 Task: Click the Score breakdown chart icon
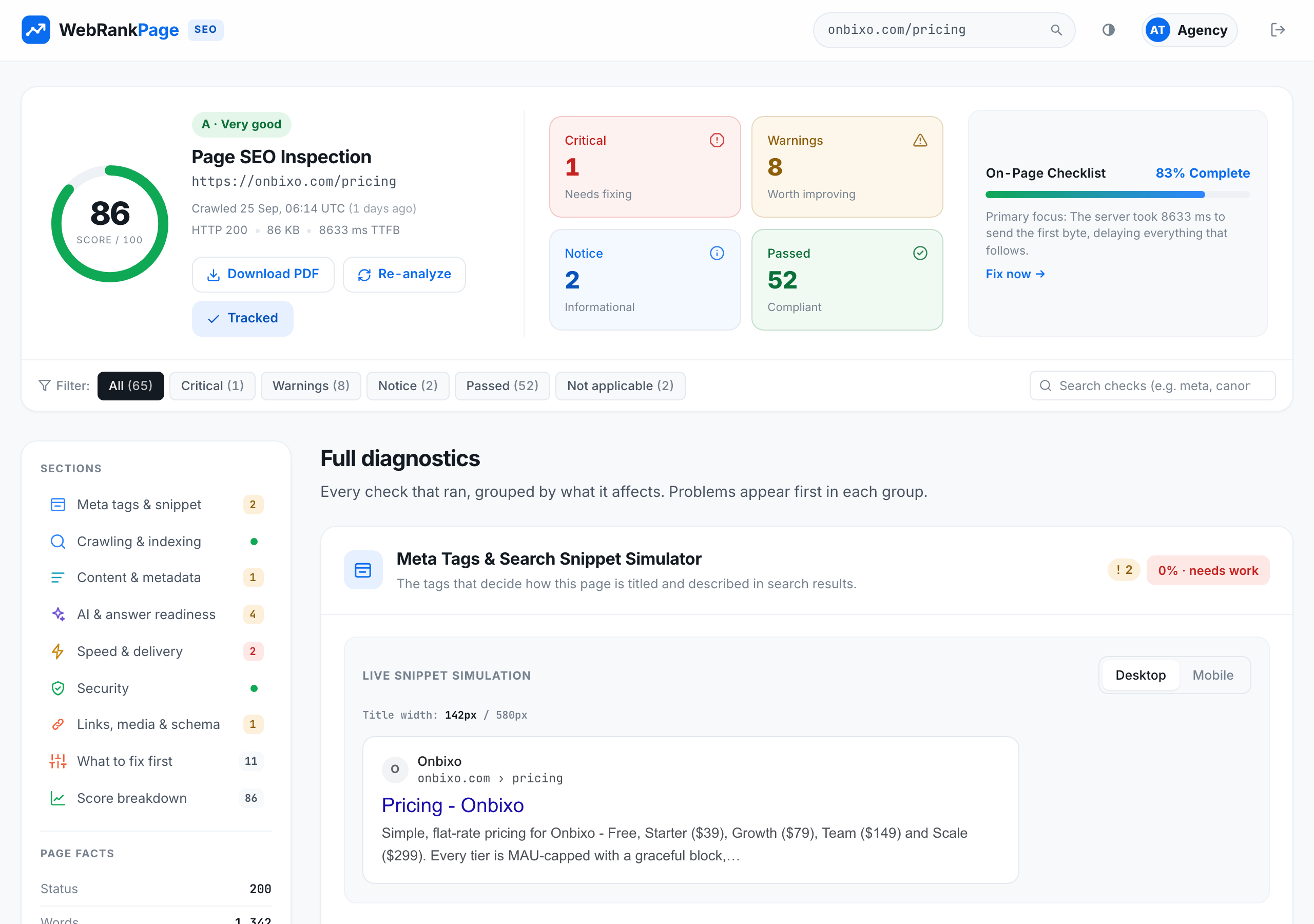(58, 798)
